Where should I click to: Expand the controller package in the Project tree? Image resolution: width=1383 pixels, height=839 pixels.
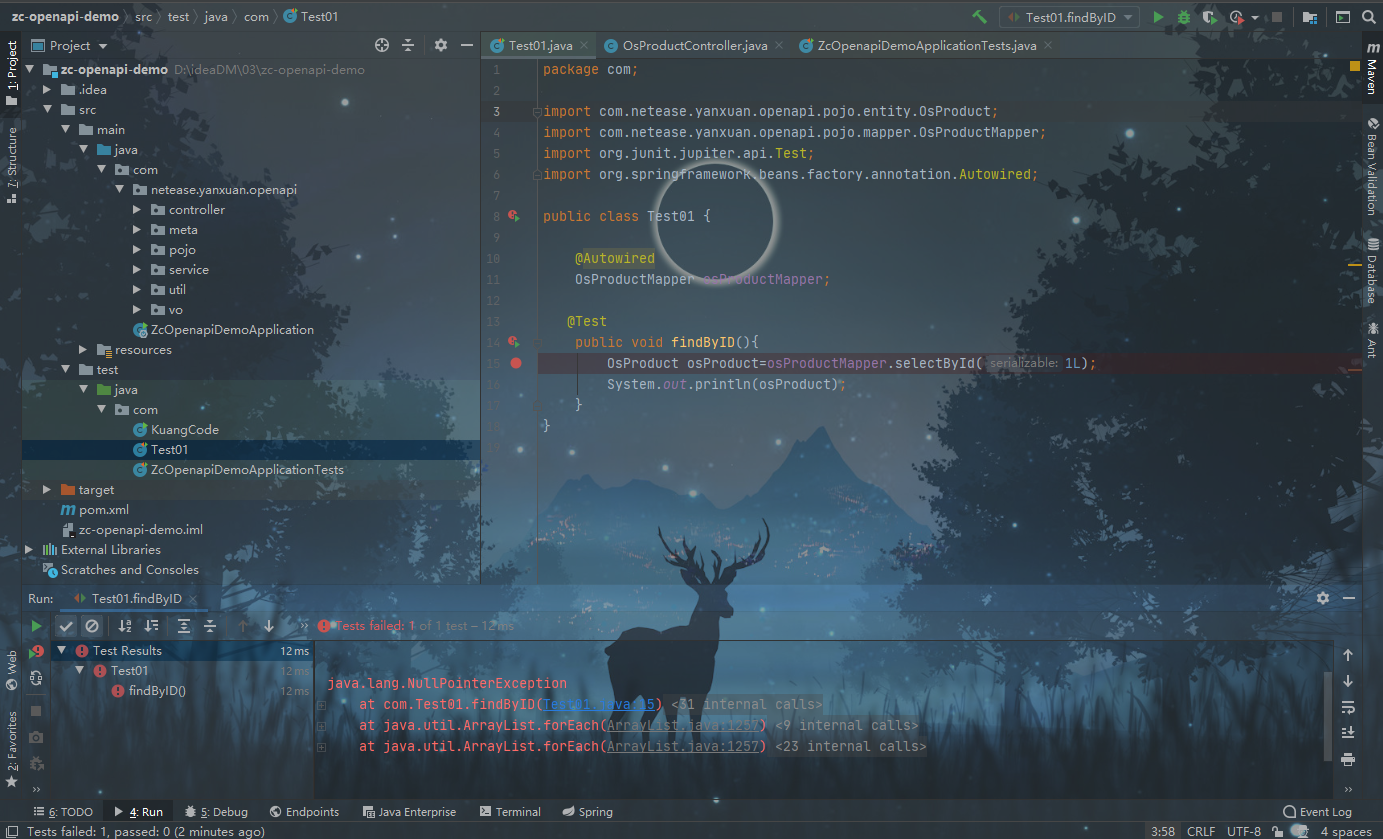pyautogui.click(x=138, y=209)
